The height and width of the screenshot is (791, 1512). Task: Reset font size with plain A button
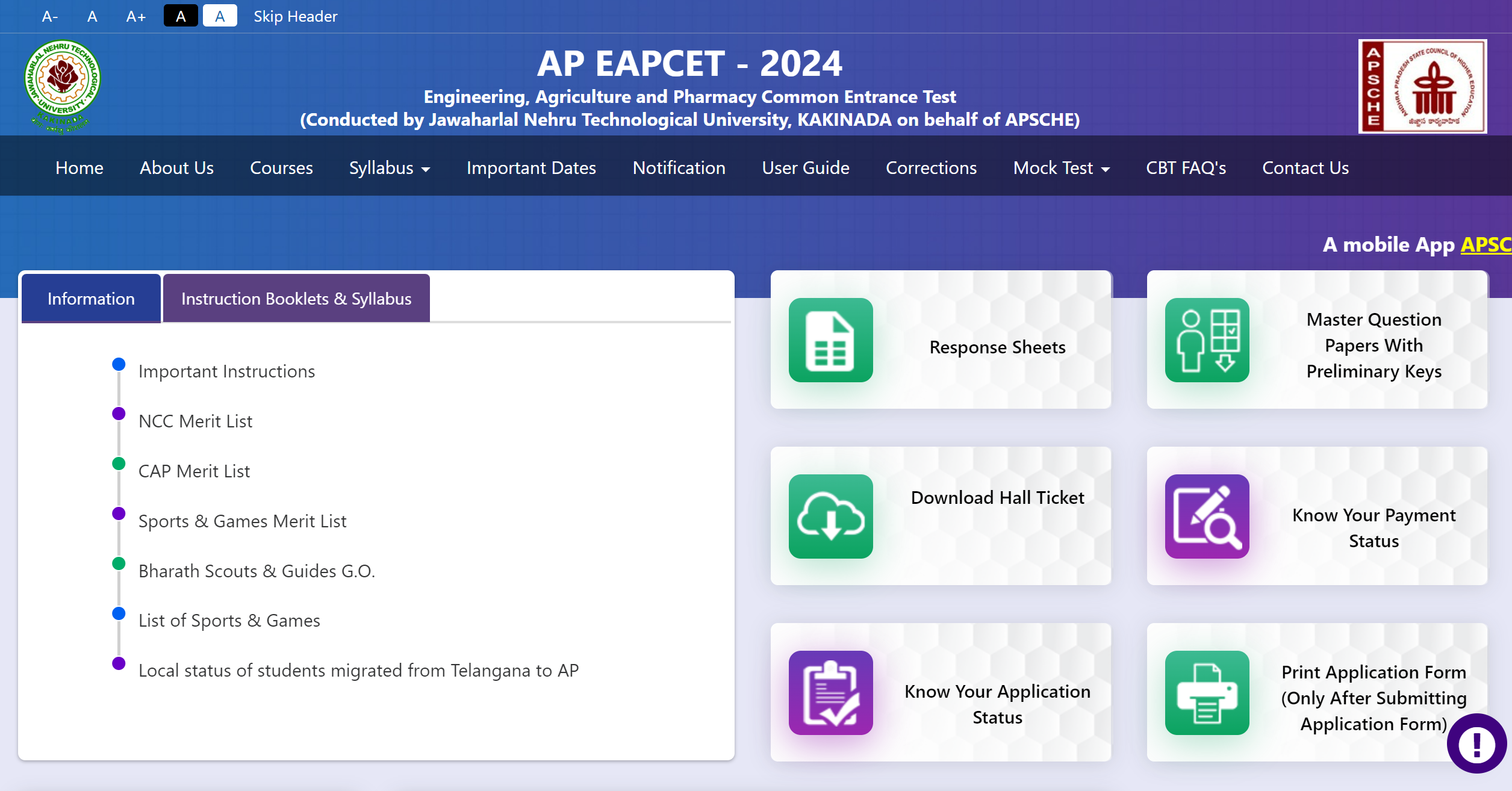click(x=92, y=16)
